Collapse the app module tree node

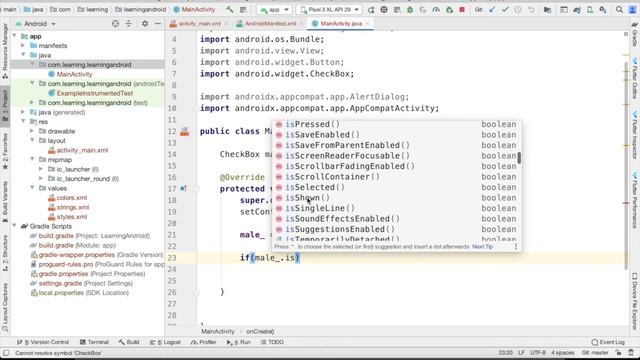point(15,36)
